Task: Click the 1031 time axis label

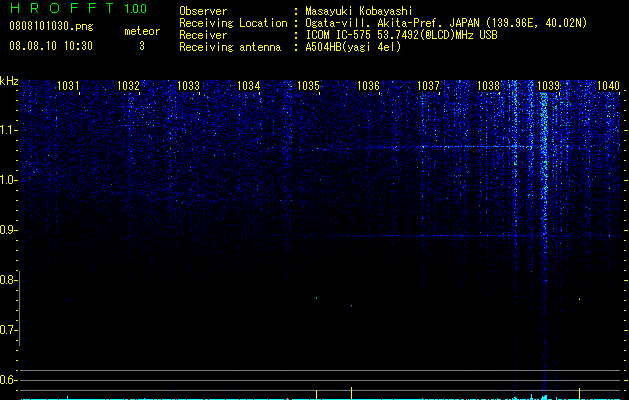Action: [x=68, y=86]
